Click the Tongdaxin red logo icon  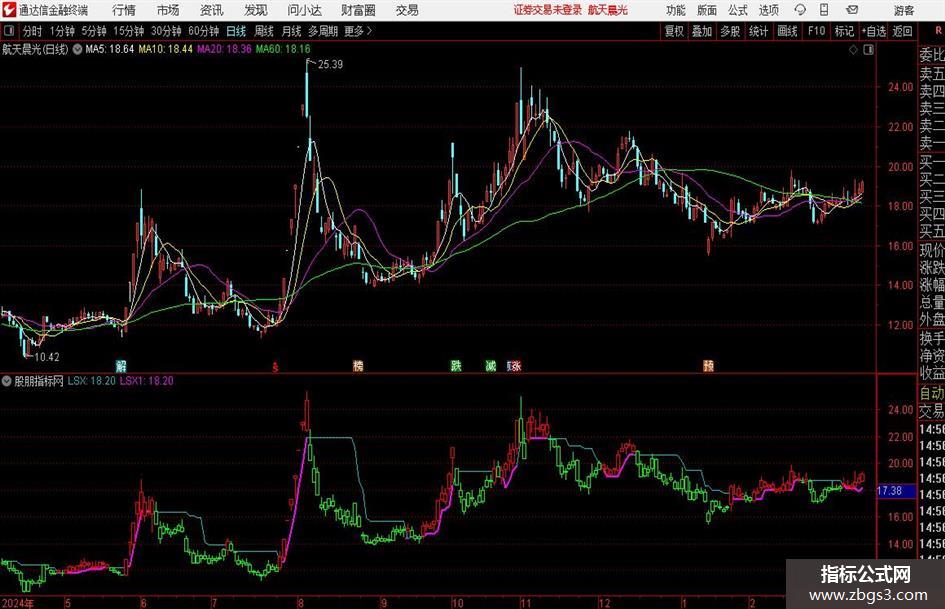click(x=9, y=10)
